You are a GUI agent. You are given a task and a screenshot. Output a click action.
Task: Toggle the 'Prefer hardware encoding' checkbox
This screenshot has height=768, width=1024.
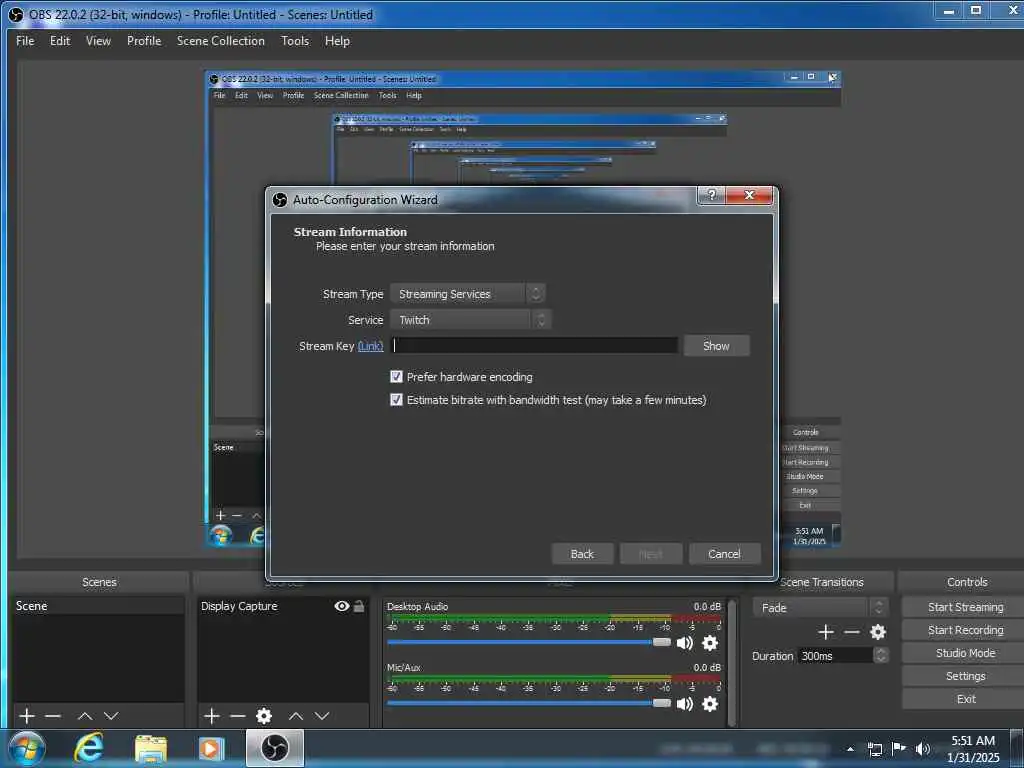pos(396,377)
